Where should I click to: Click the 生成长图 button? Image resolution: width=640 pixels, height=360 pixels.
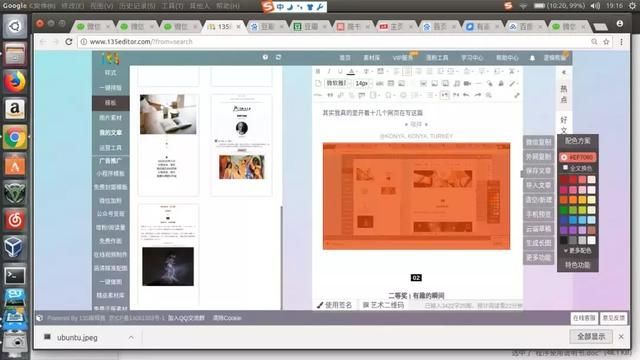[538, 243]
